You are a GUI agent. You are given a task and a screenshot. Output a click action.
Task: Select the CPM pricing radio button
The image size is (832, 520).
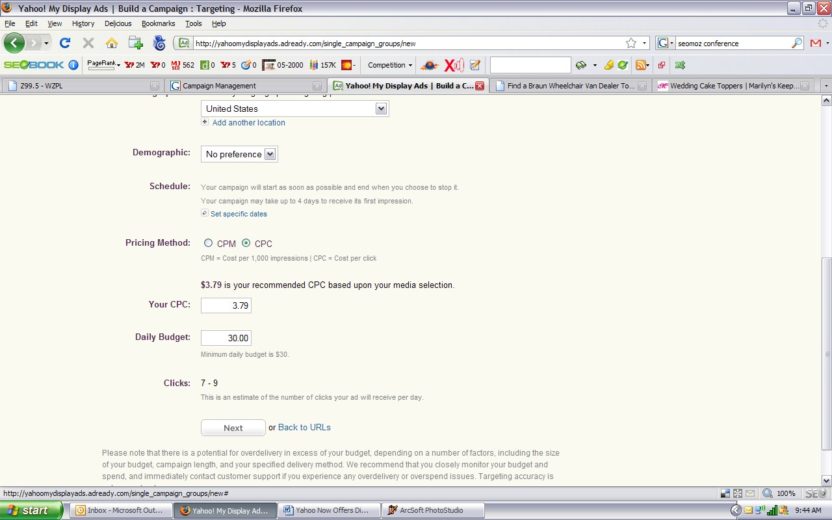click(208, 243)
